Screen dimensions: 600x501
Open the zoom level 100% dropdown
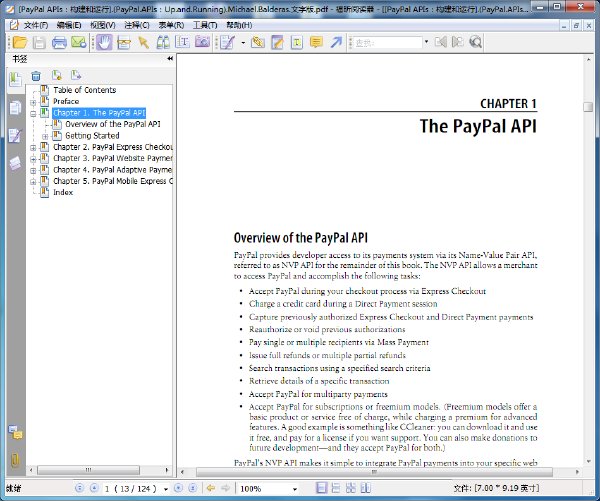point(295,489)
